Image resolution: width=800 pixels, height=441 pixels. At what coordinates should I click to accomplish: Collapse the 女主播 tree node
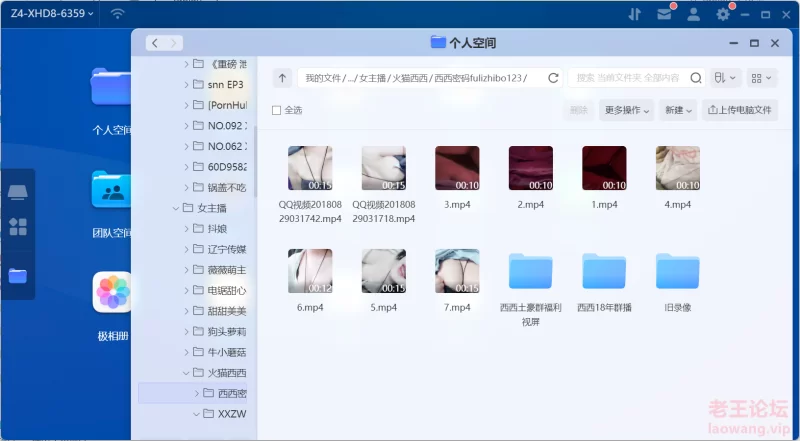coord(174,208)
